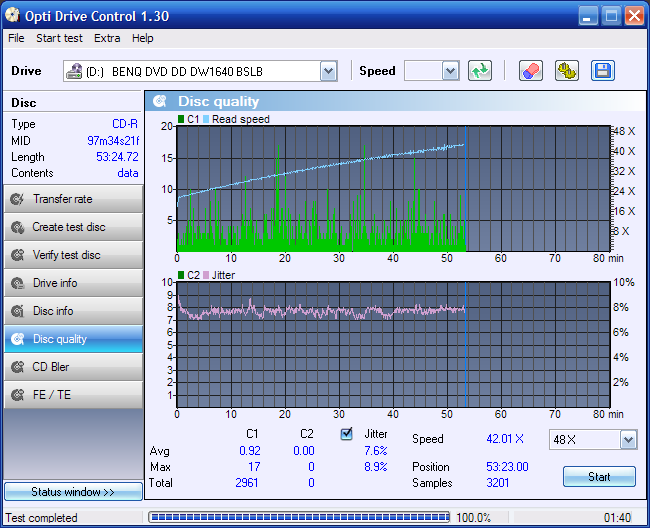
Task: Click the Transfer rate disc icon
Action: [x=17, y=199]
